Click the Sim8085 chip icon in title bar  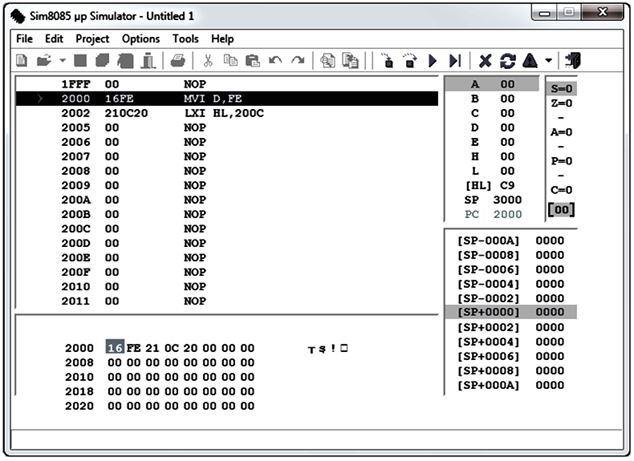point(18,16)
